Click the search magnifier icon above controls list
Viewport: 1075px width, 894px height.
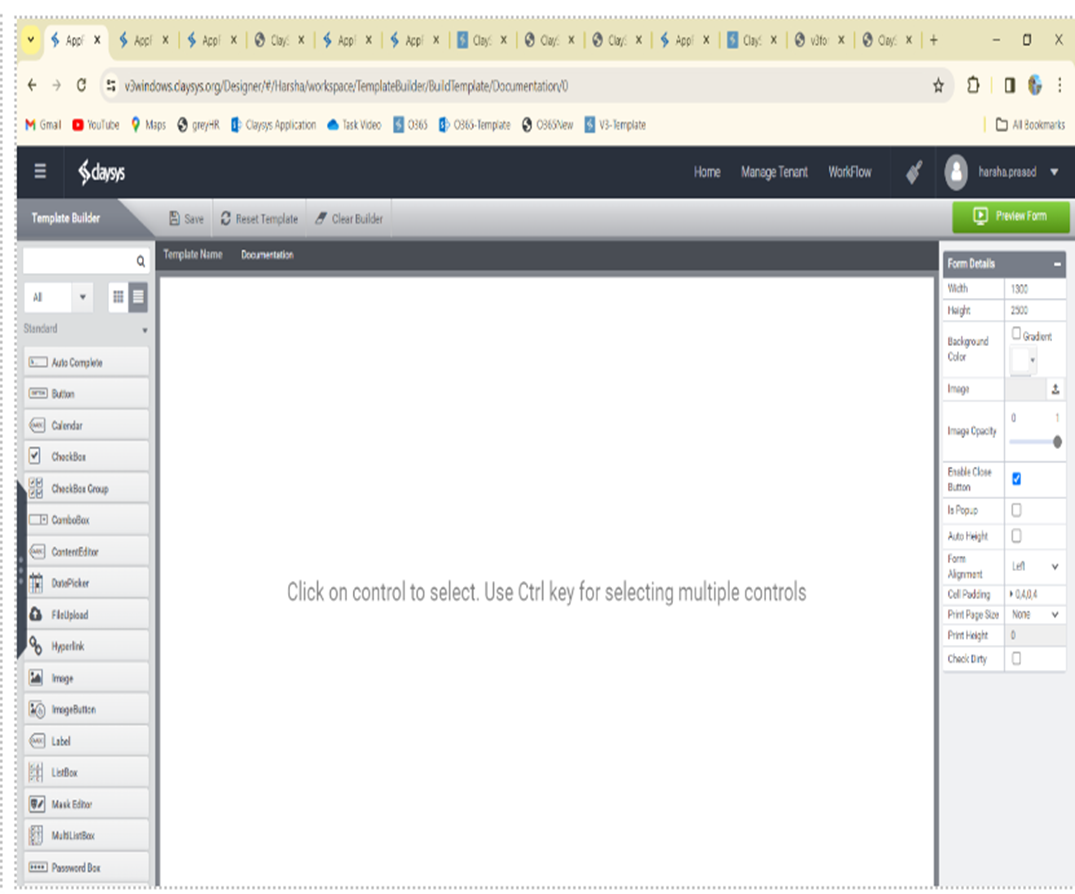click(140, 260)
